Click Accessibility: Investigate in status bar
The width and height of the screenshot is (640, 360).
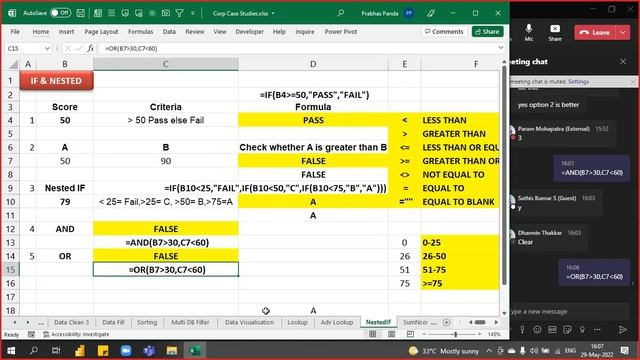76,334
